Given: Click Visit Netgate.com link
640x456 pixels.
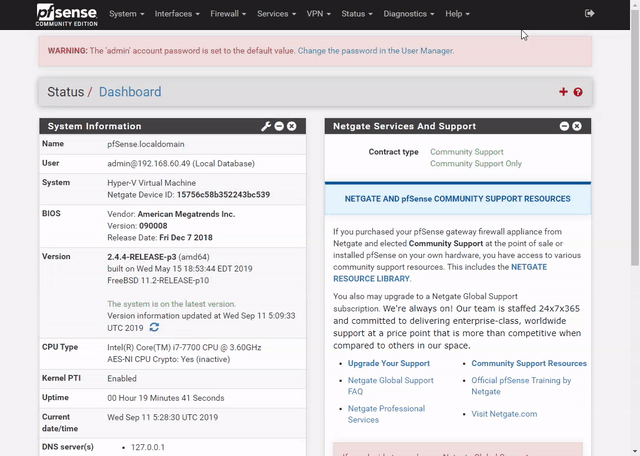Looking at the screenshot, I should 504,414.
